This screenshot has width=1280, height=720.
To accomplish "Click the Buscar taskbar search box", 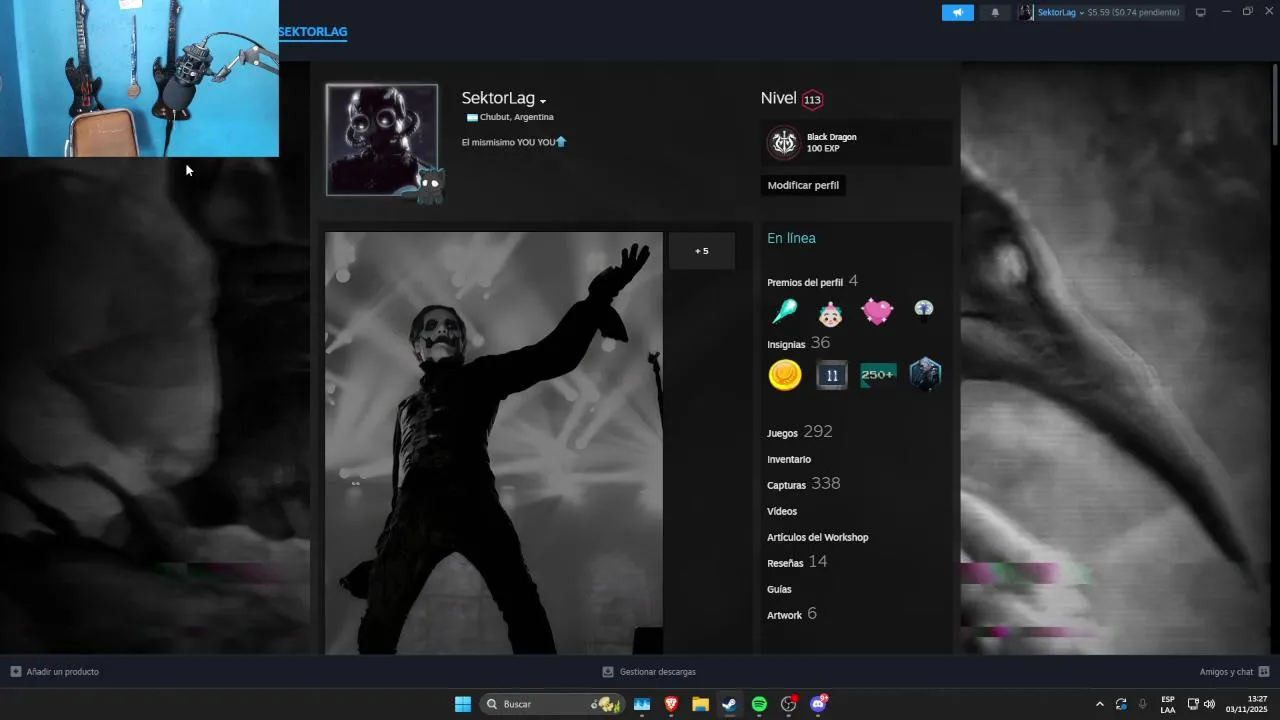I will 551,704.
